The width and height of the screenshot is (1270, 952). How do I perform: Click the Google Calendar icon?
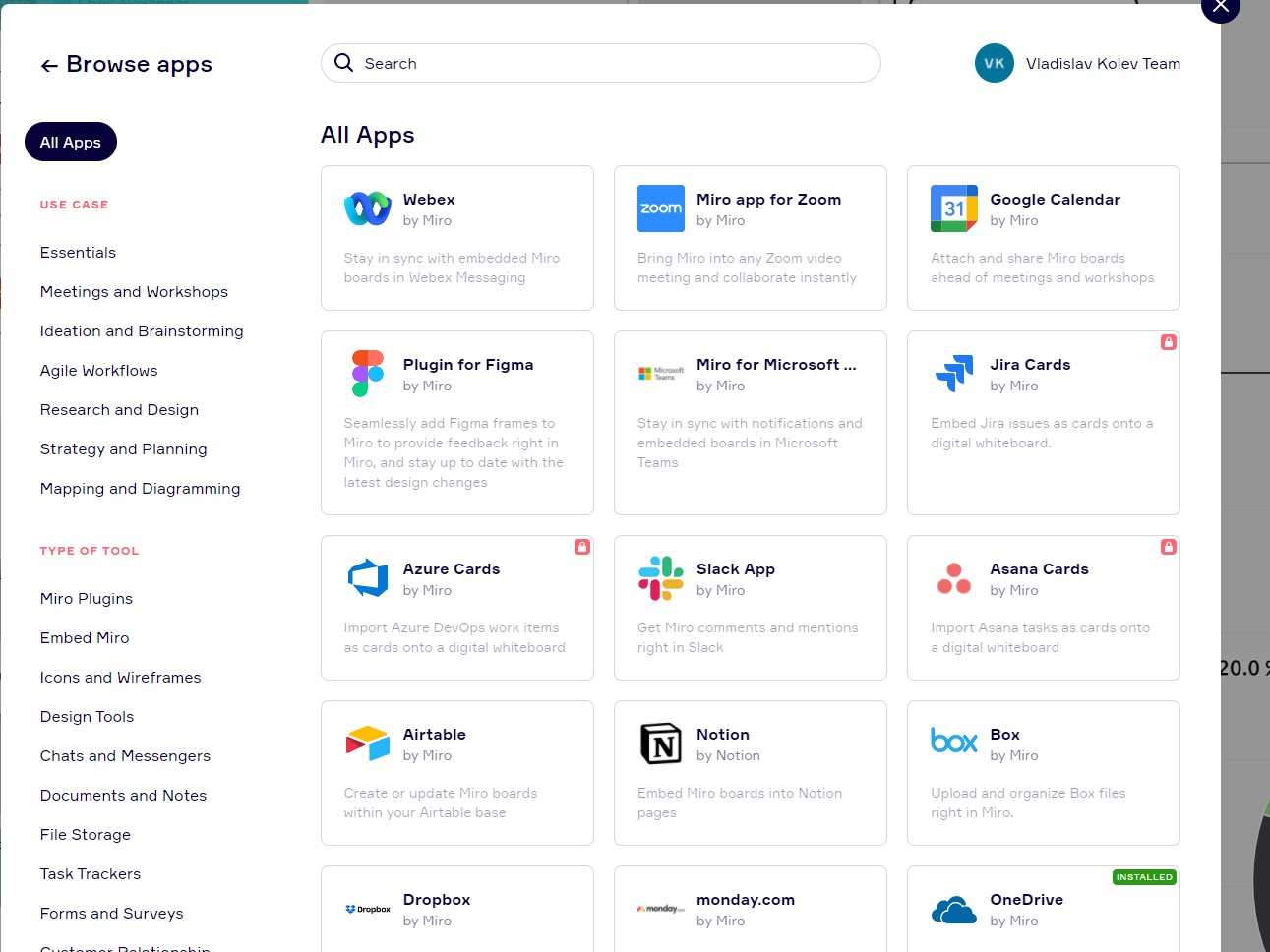click(x=953, y=208)
